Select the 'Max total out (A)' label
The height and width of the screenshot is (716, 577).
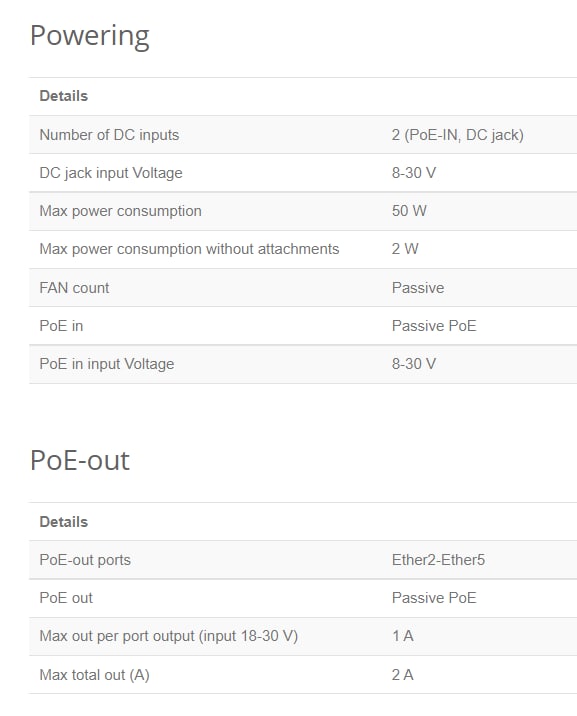click(x=94, y=675)
